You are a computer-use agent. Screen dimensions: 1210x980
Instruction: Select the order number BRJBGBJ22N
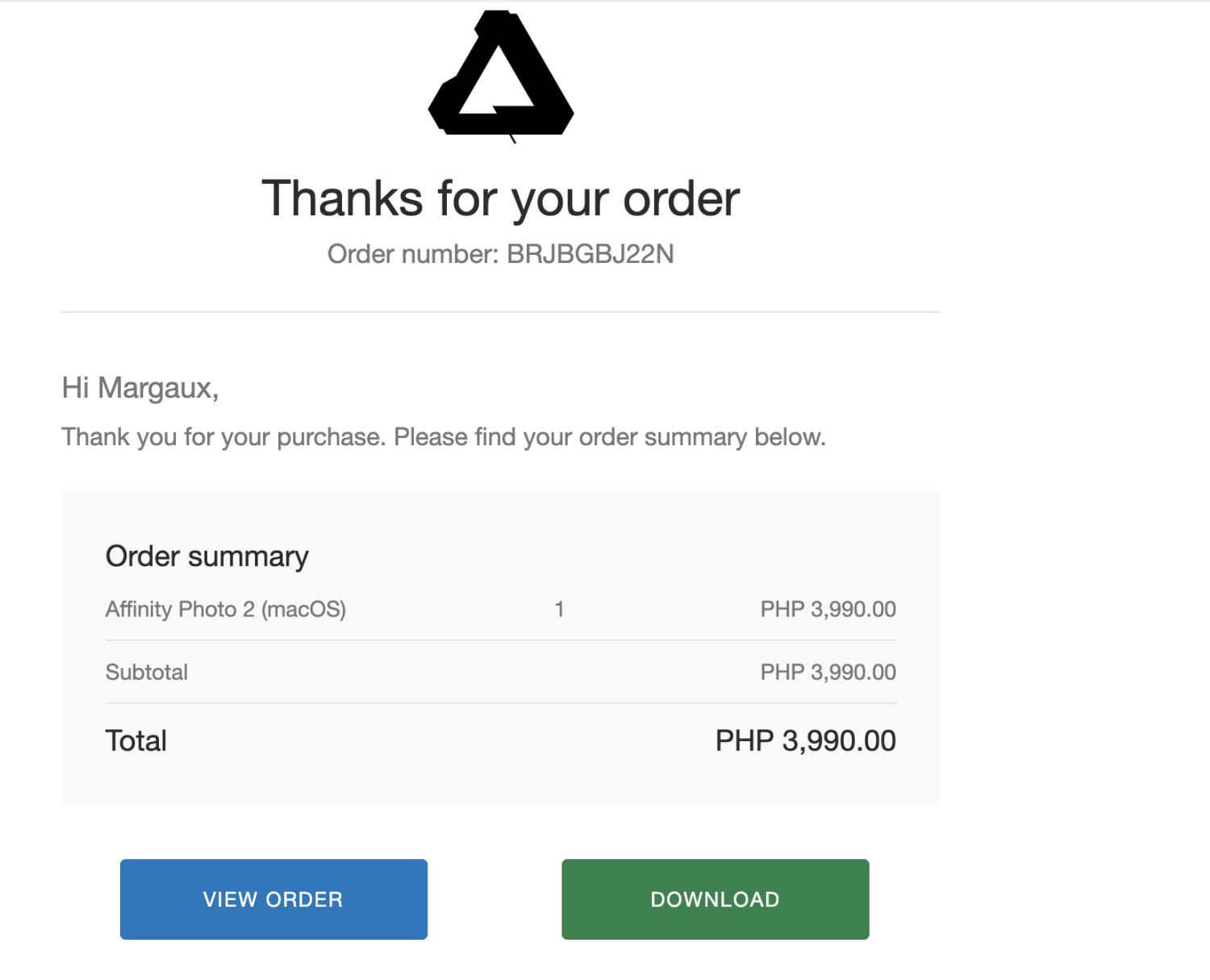[590, 254]
